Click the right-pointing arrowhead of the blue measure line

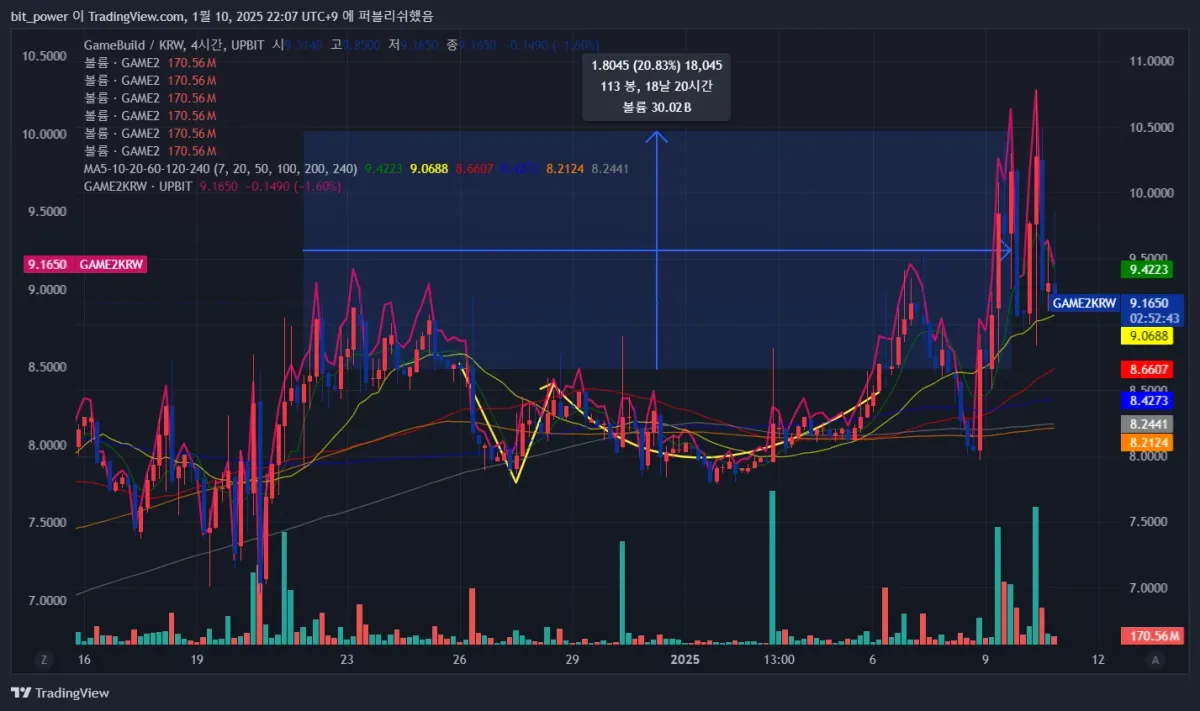tap(1006, 250)
